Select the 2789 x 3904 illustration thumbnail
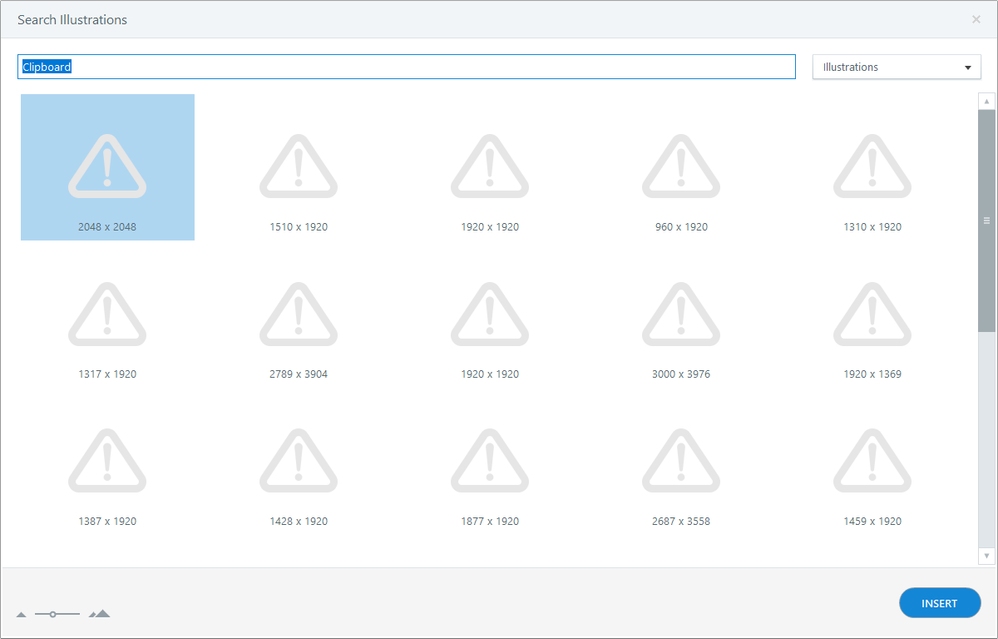The height and width of the screenshot is (639, 998). (x=299, y=314)
